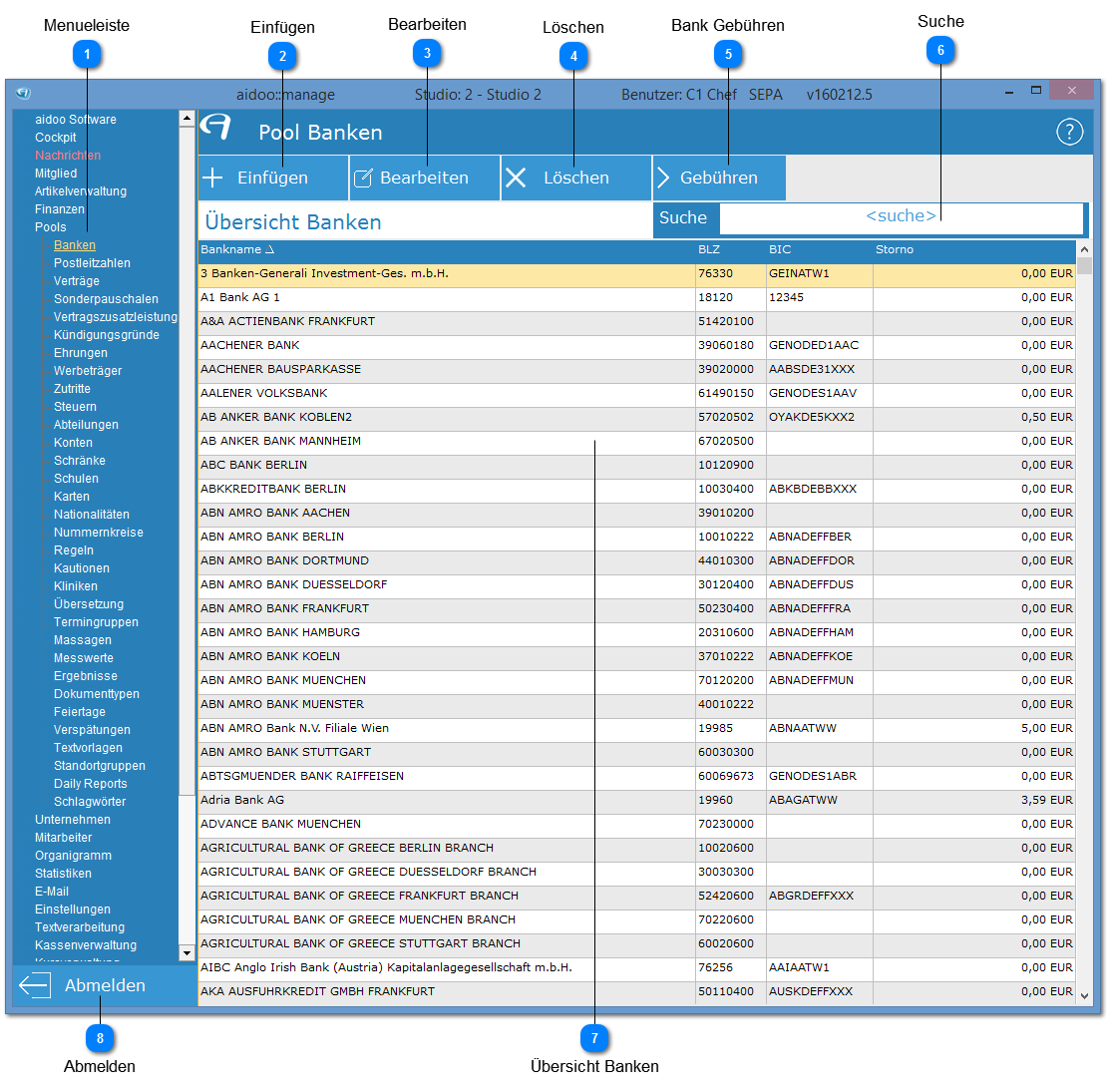Screen dimensions: 1110x1092
Task: Open Konten in the sidebar
Action: 73,443
